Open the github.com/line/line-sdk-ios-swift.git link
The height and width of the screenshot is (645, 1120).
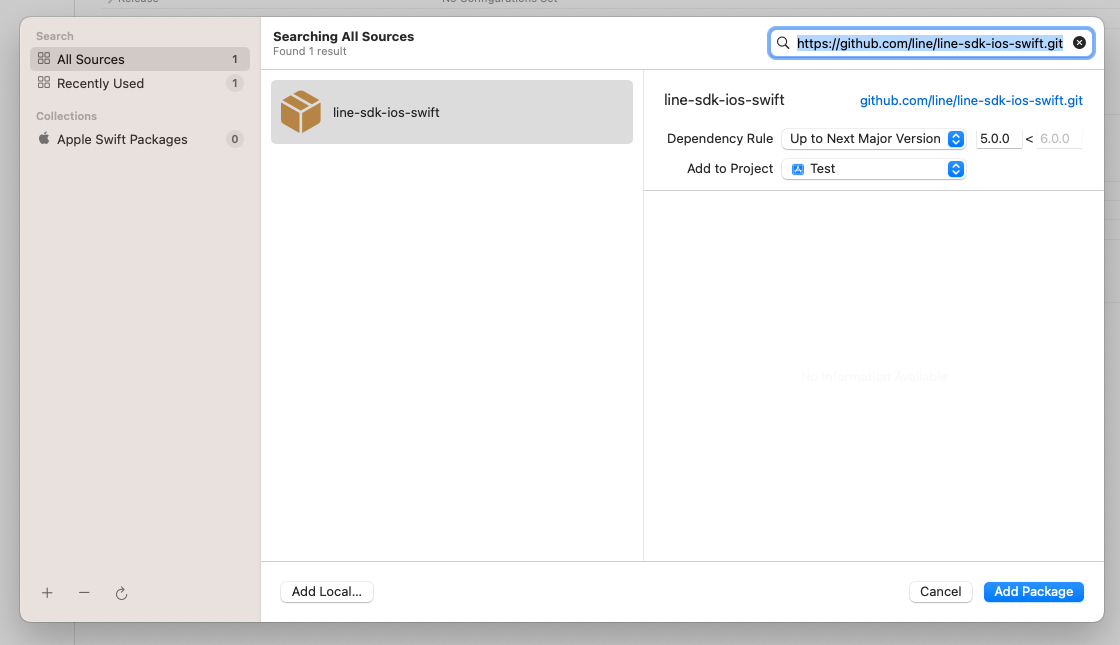(971, 101)
